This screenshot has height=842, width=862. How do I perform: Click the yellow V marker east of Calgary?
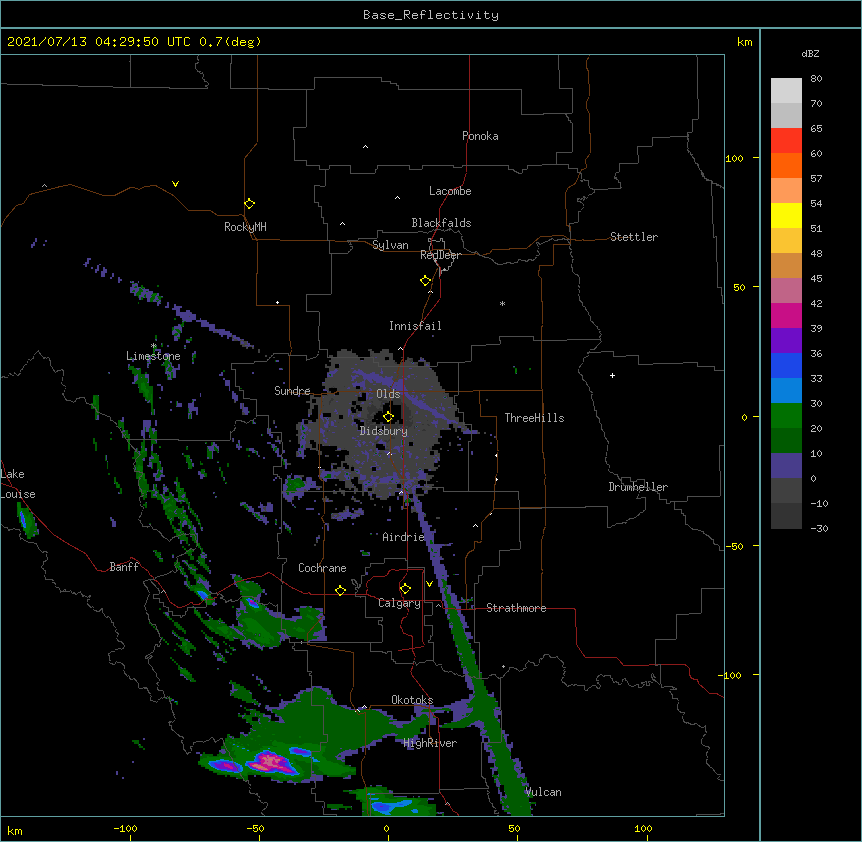(429, 584)
